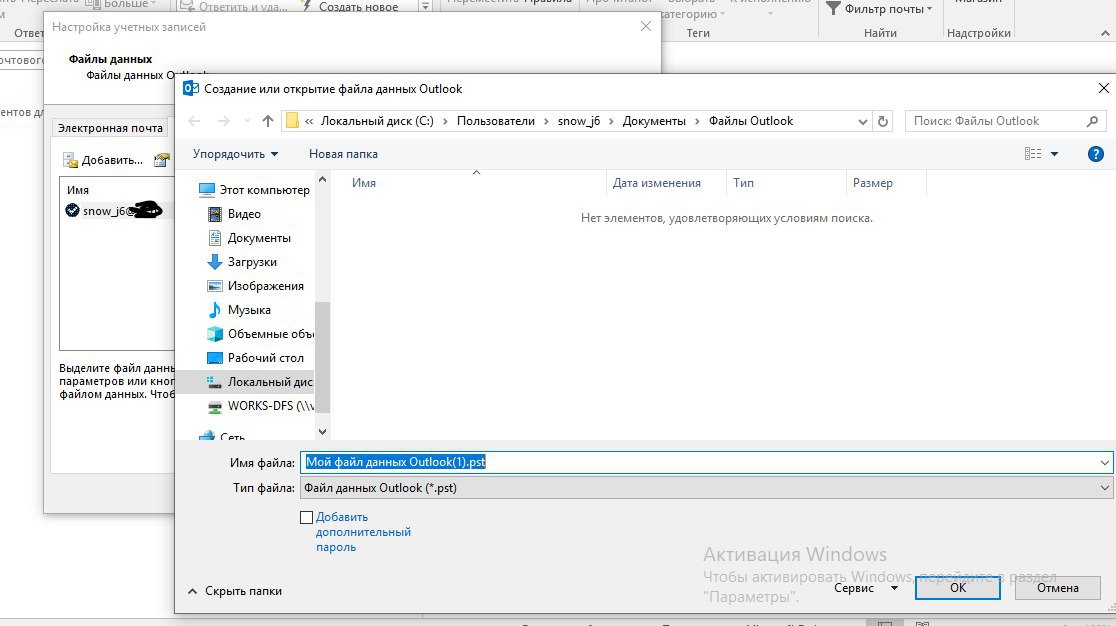The height and width of the screenshot is (626, 1116).
Task: Create a Новая папка
Action: click(x=343, y=154)
